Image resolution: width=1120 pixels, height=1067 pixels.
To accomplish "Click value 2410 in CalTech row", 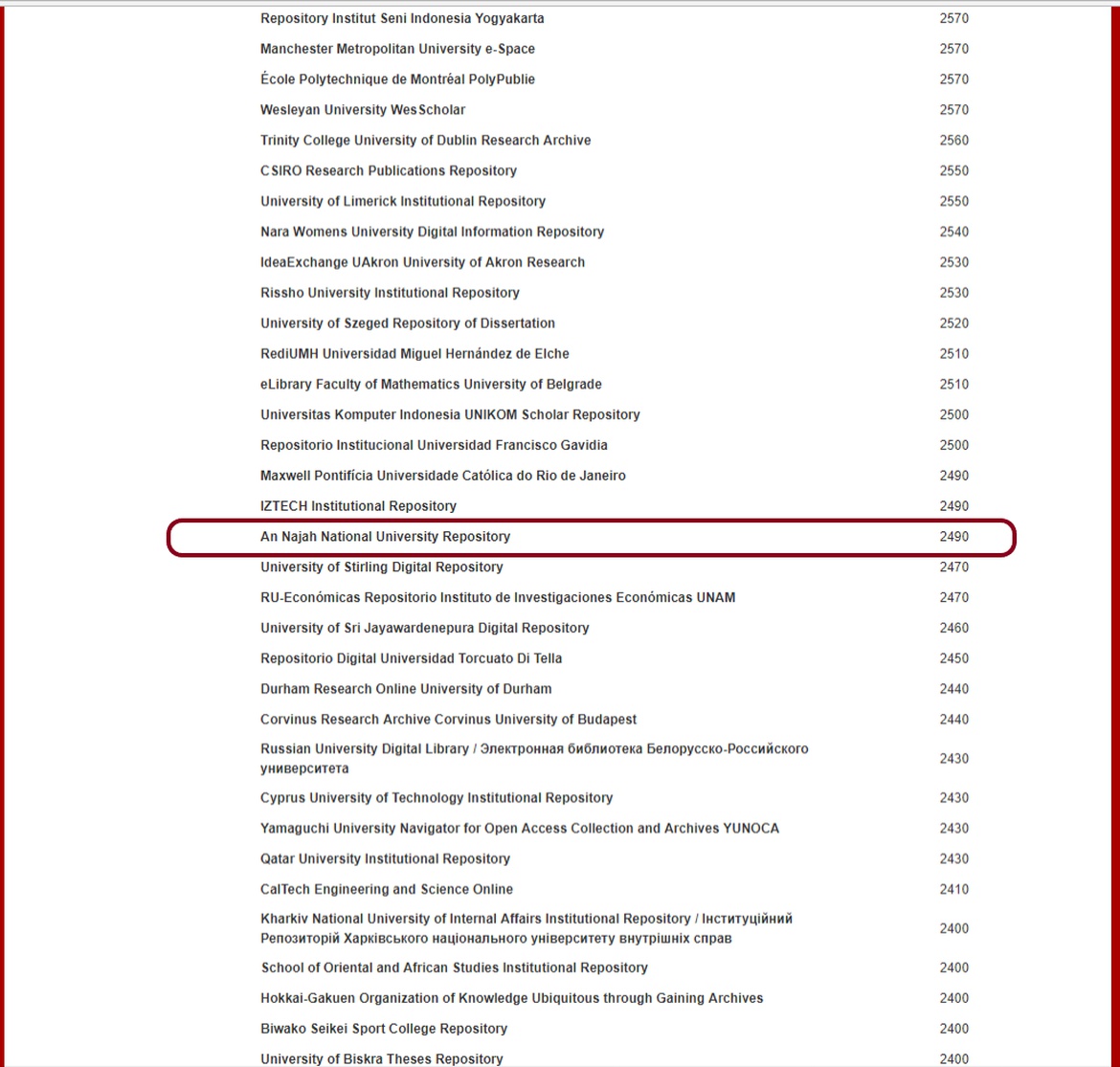I will [x=954, y=889].
